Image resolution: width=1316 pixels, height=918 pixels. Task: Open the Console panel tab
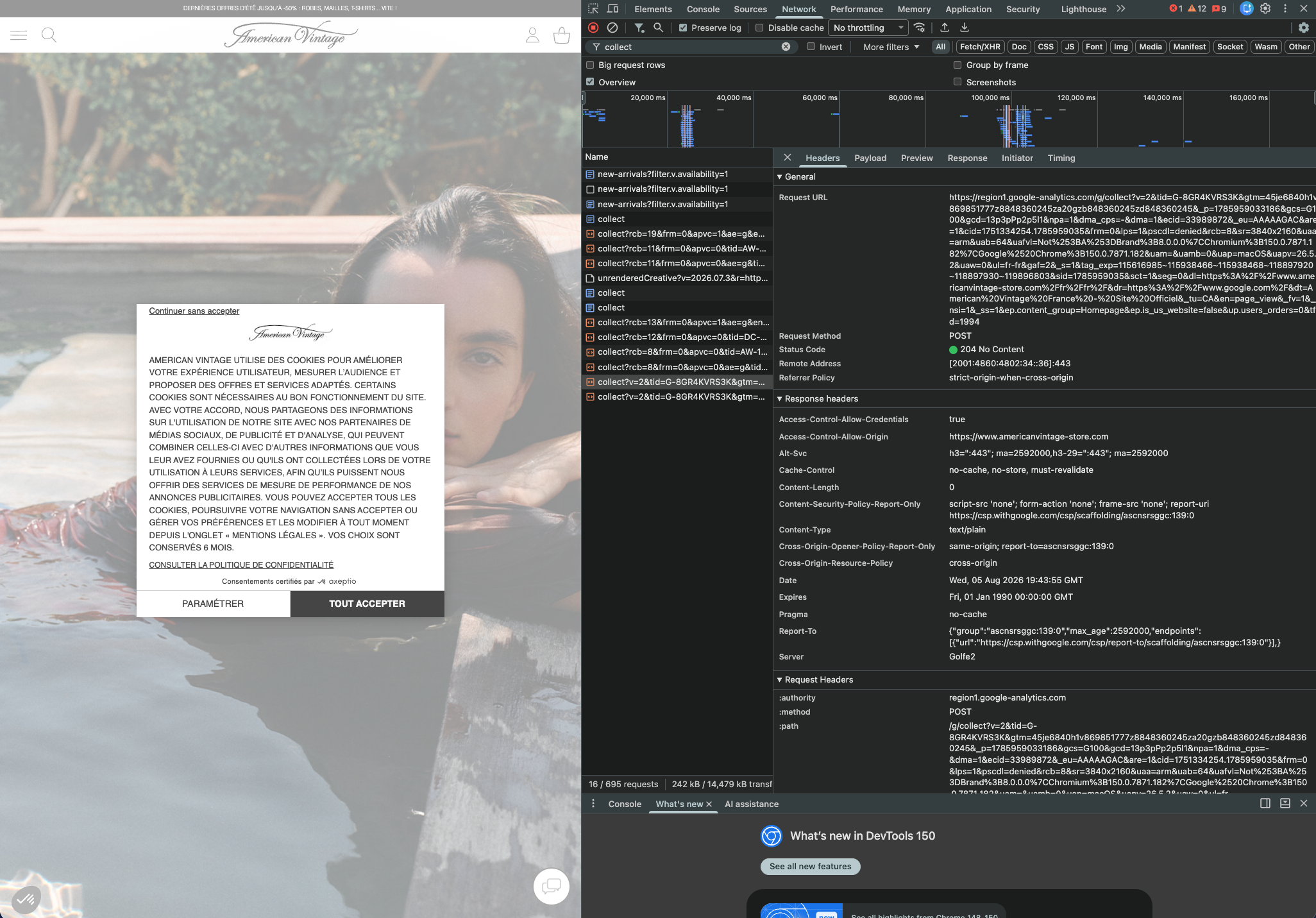[x=703, y=9]
